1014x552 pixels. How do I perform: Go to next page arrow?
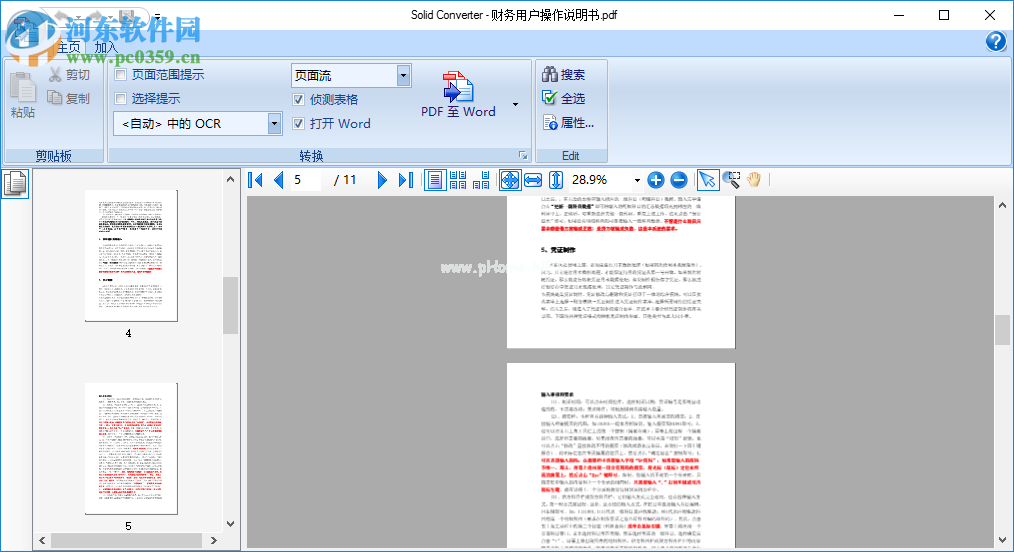pyautogui.click(x=382, y=180)
